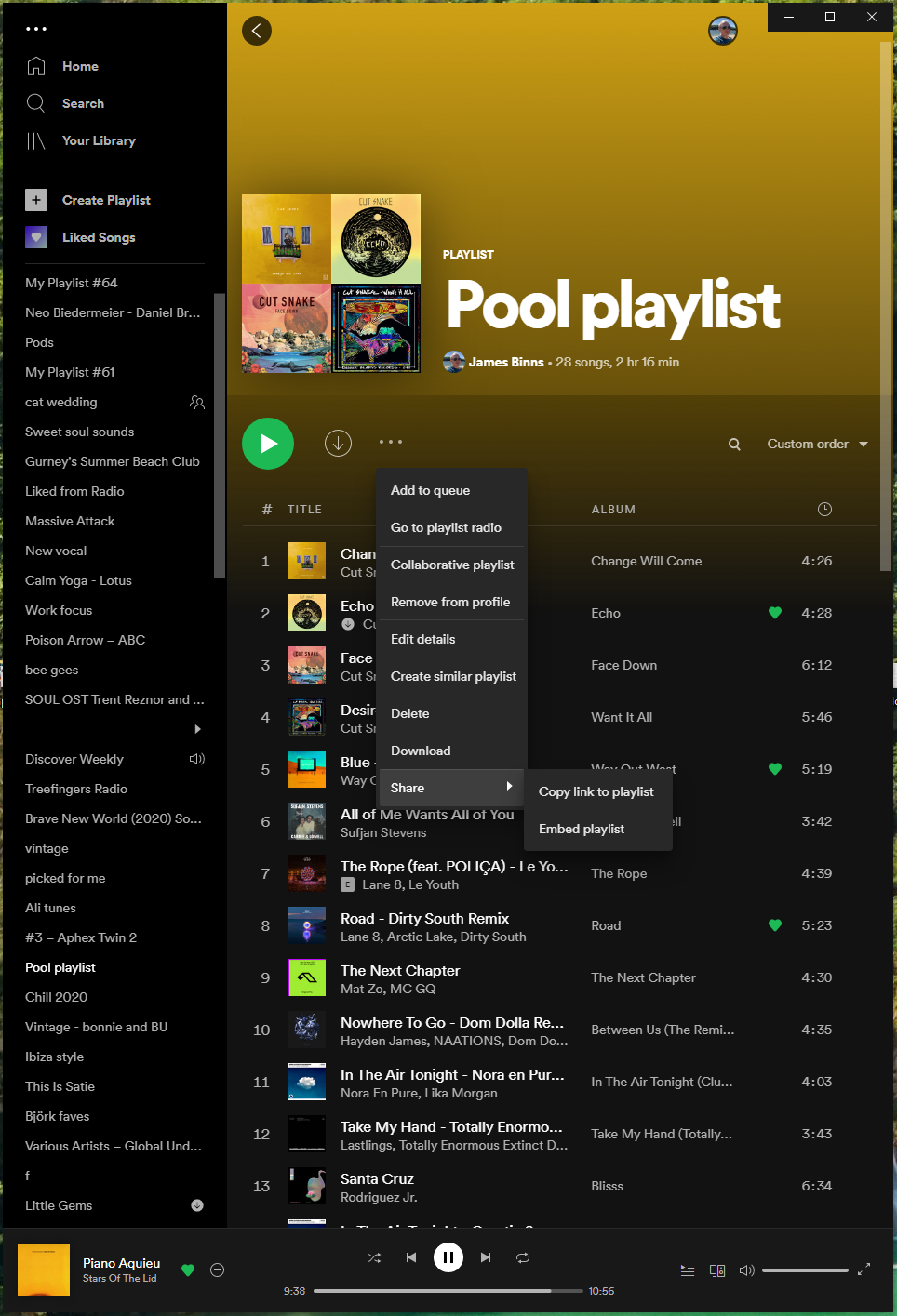
Task: Click download arrow icon next to Little Gems
Action: tap(197, 1205)
